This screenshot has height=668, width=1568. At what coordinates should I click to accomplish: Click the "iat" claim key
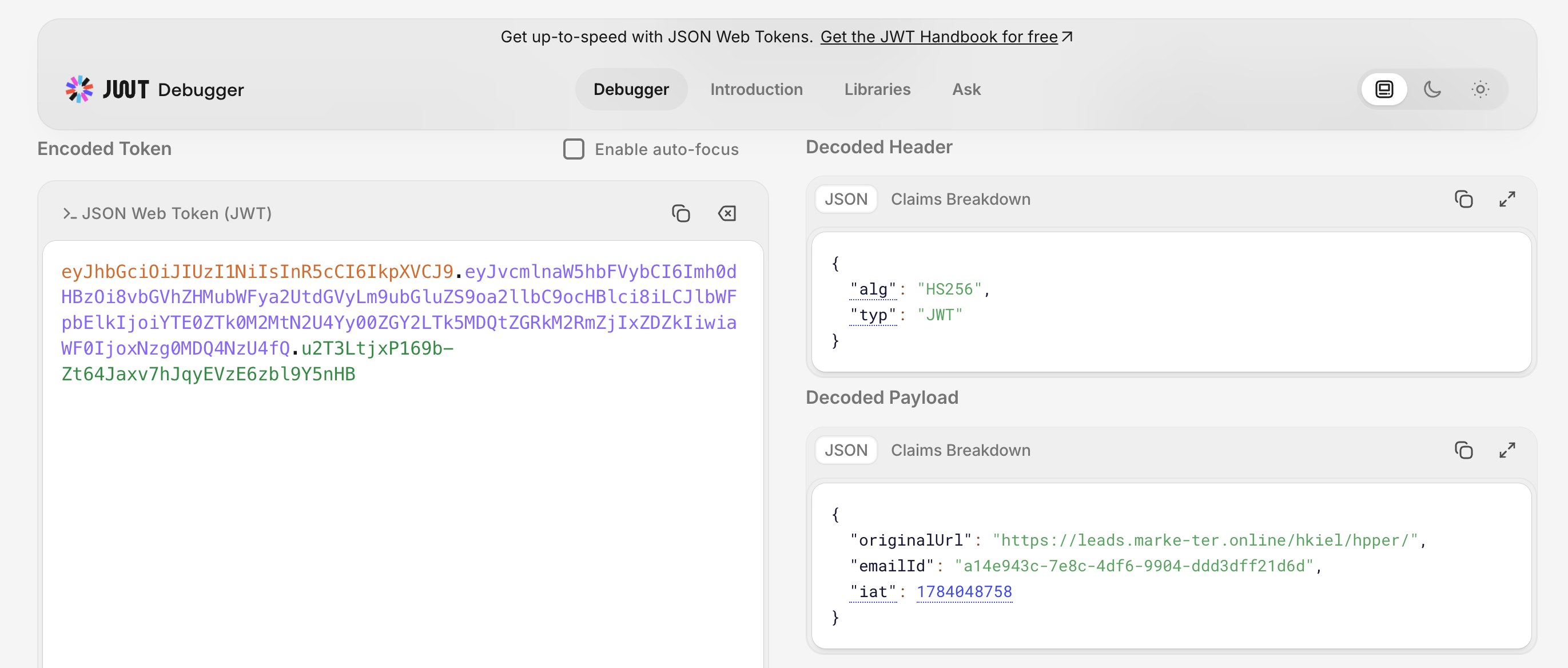873,591
